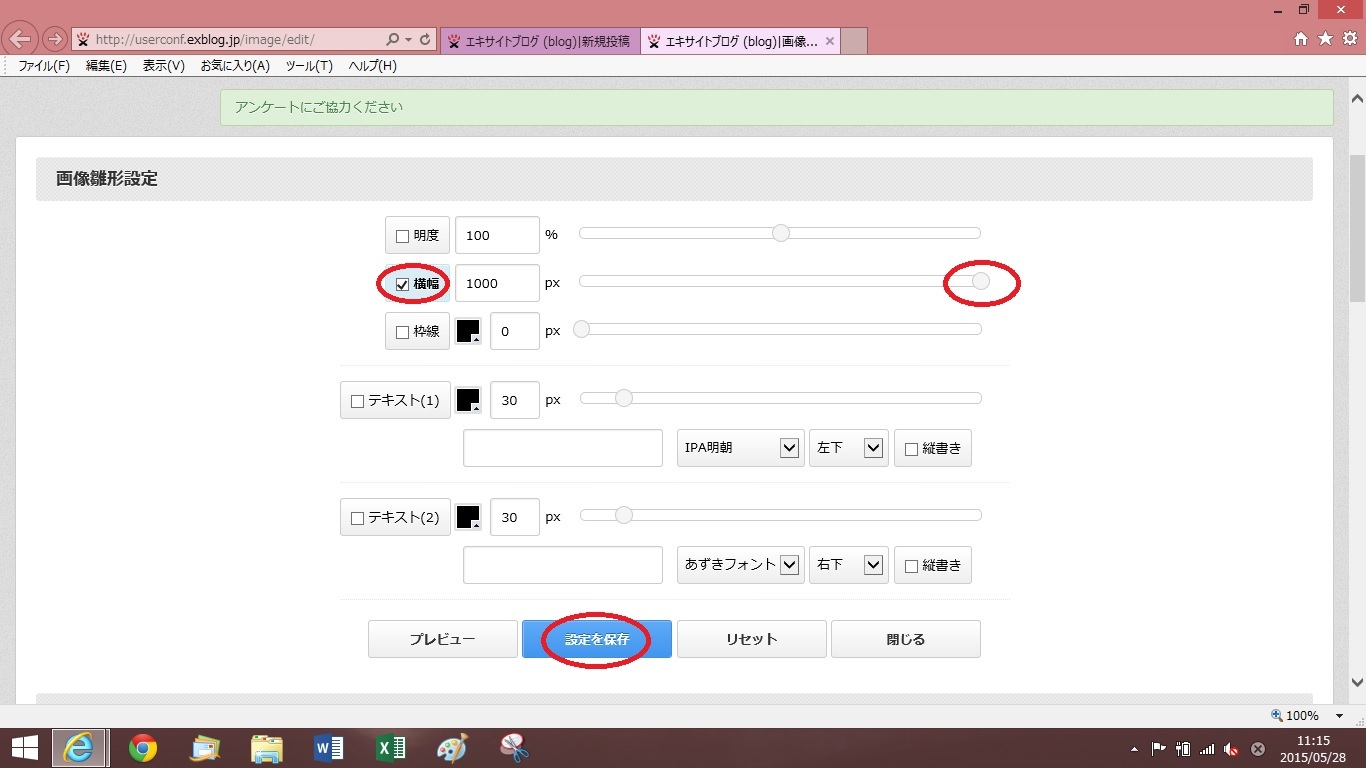The height and width of the screenshot is (768, 1366).
Task: Open the お気に入り(A) menu
Action: (x=235, y=66)
